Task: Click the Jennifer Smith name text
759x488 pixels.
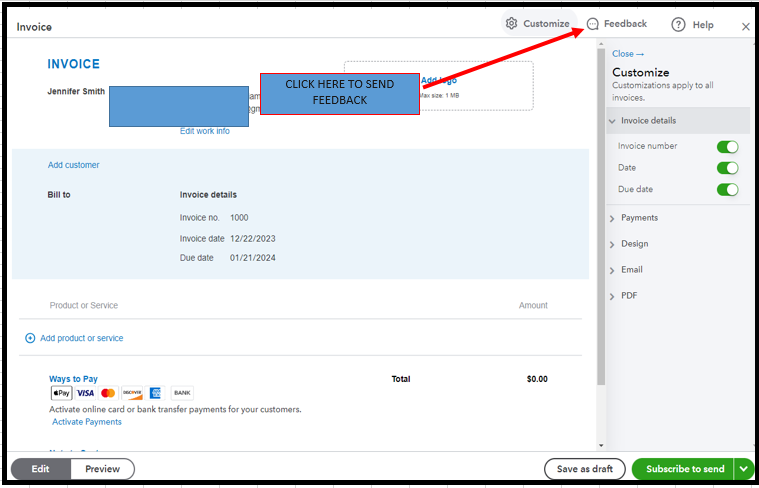Action: 76,92
